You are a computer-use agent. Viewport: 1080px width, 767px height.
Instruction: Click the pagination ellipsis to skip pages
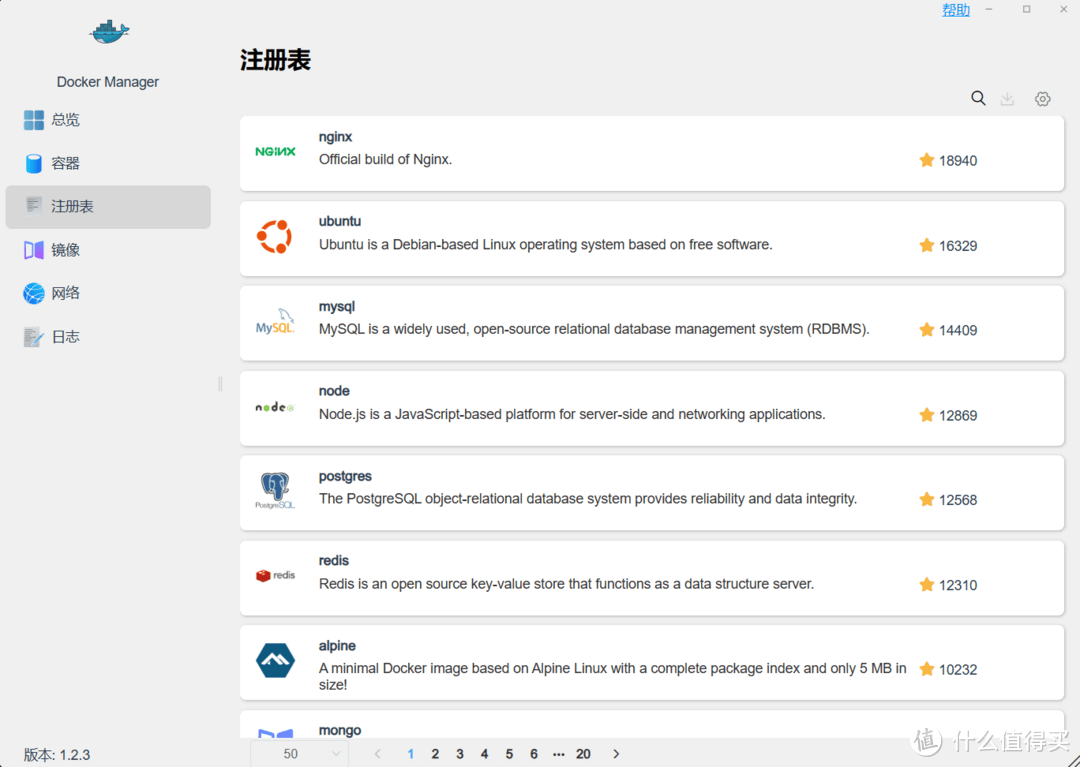(x=559, y=755)
